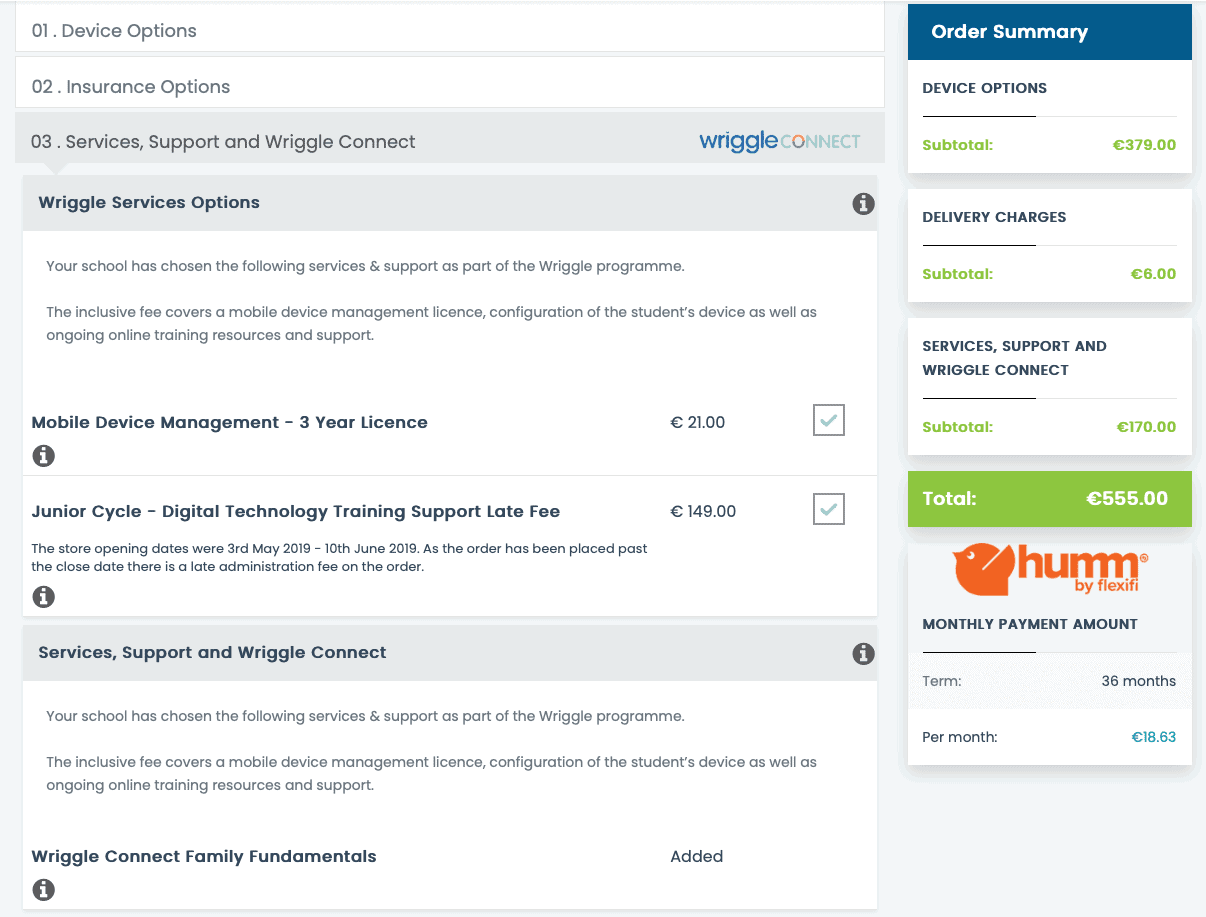Click info icon below Junior Cycle late fee note
The image size is (1206, 917).
tap(43, 597)
